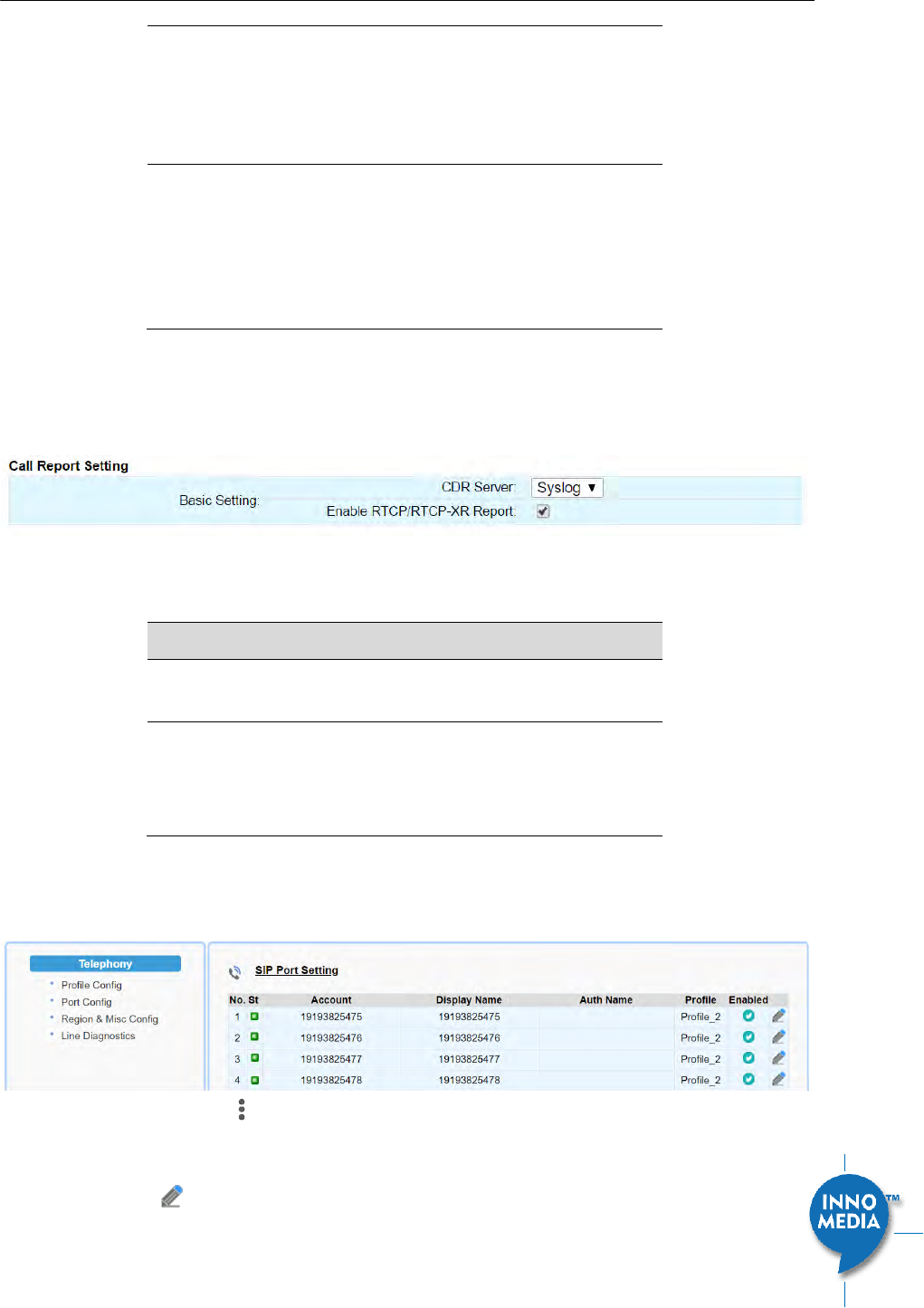The width and height of the screenshot is (924, 1308).
Task: Select display name cell 19193825475
Action: coord(469,1017)
